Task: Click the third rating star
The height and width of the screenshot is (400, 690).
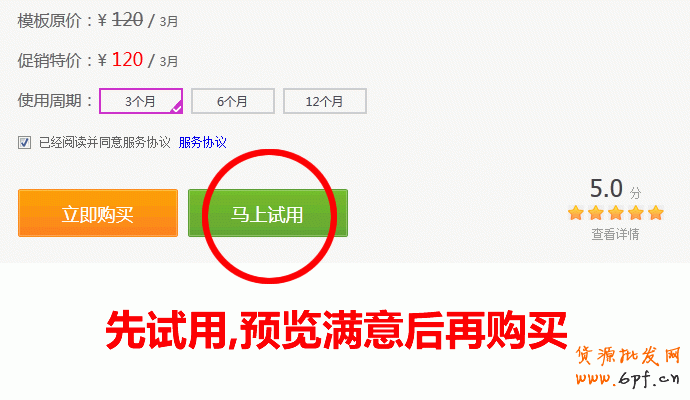Action: click(616, 213)
